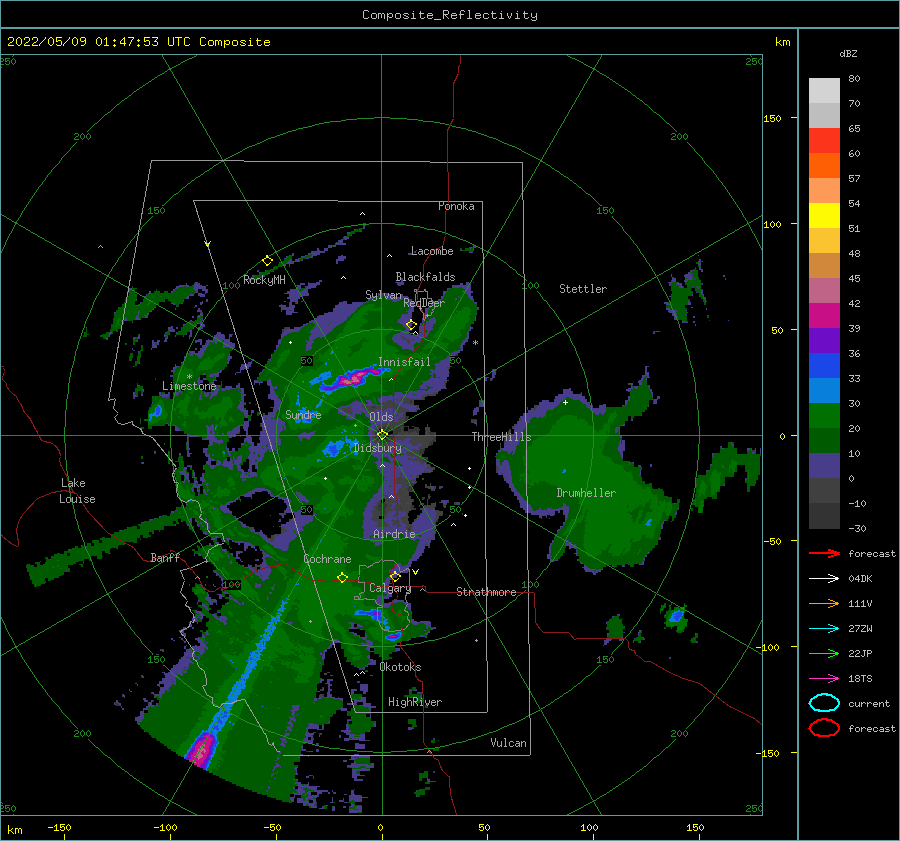Click the Airdrie label

[x=394, y=534]
